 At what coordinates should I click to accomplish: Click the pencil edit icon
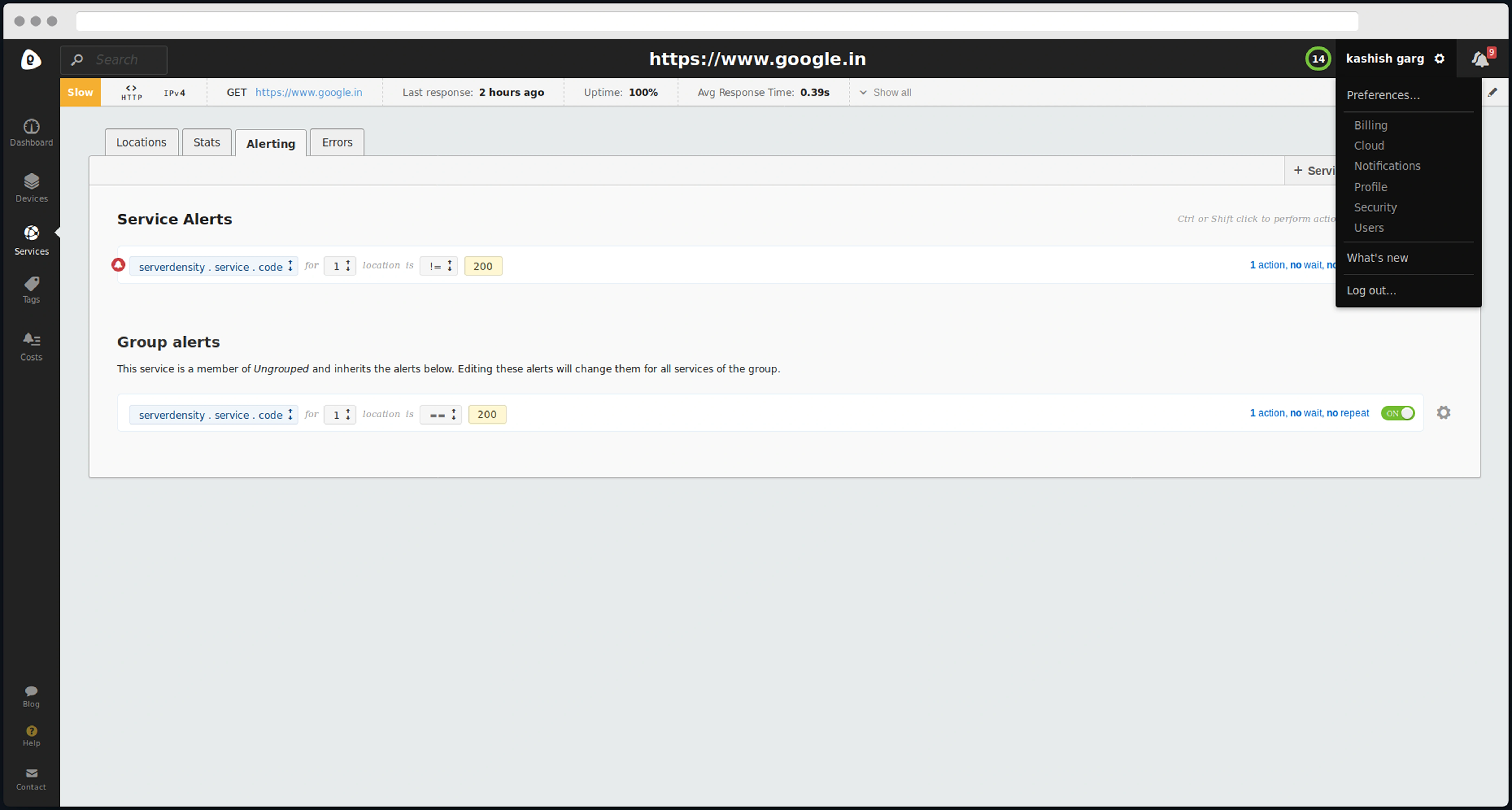point(1493,92)
